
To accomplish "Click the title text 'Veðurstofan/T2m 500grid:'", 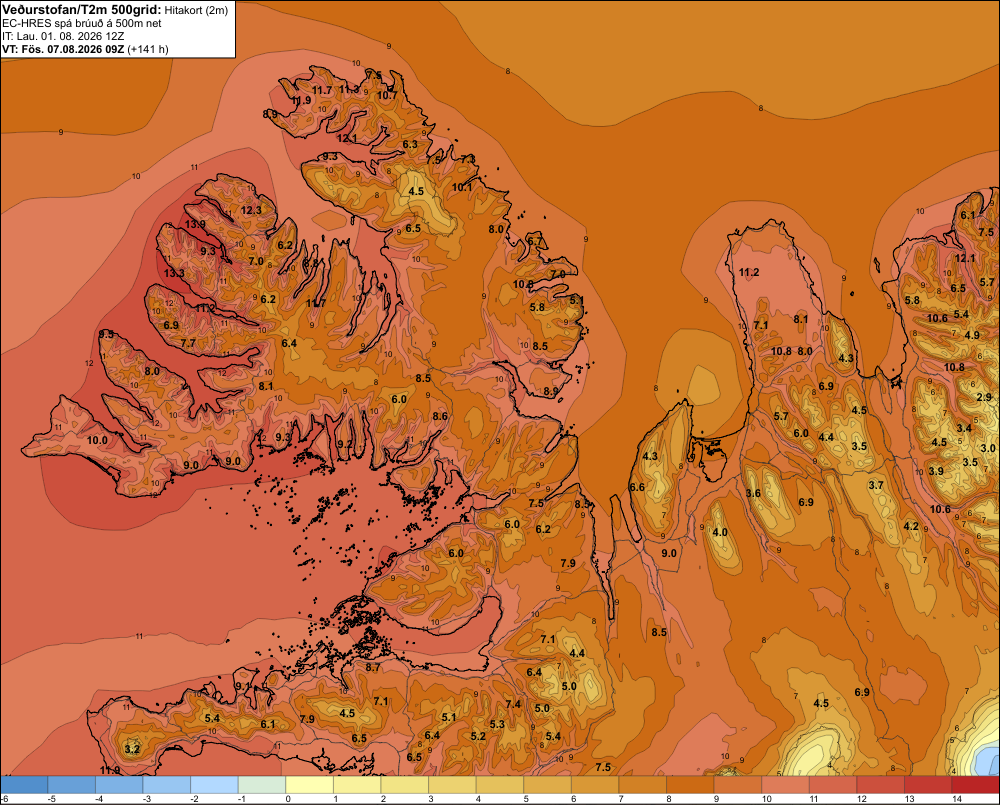I will click(81, 9).
